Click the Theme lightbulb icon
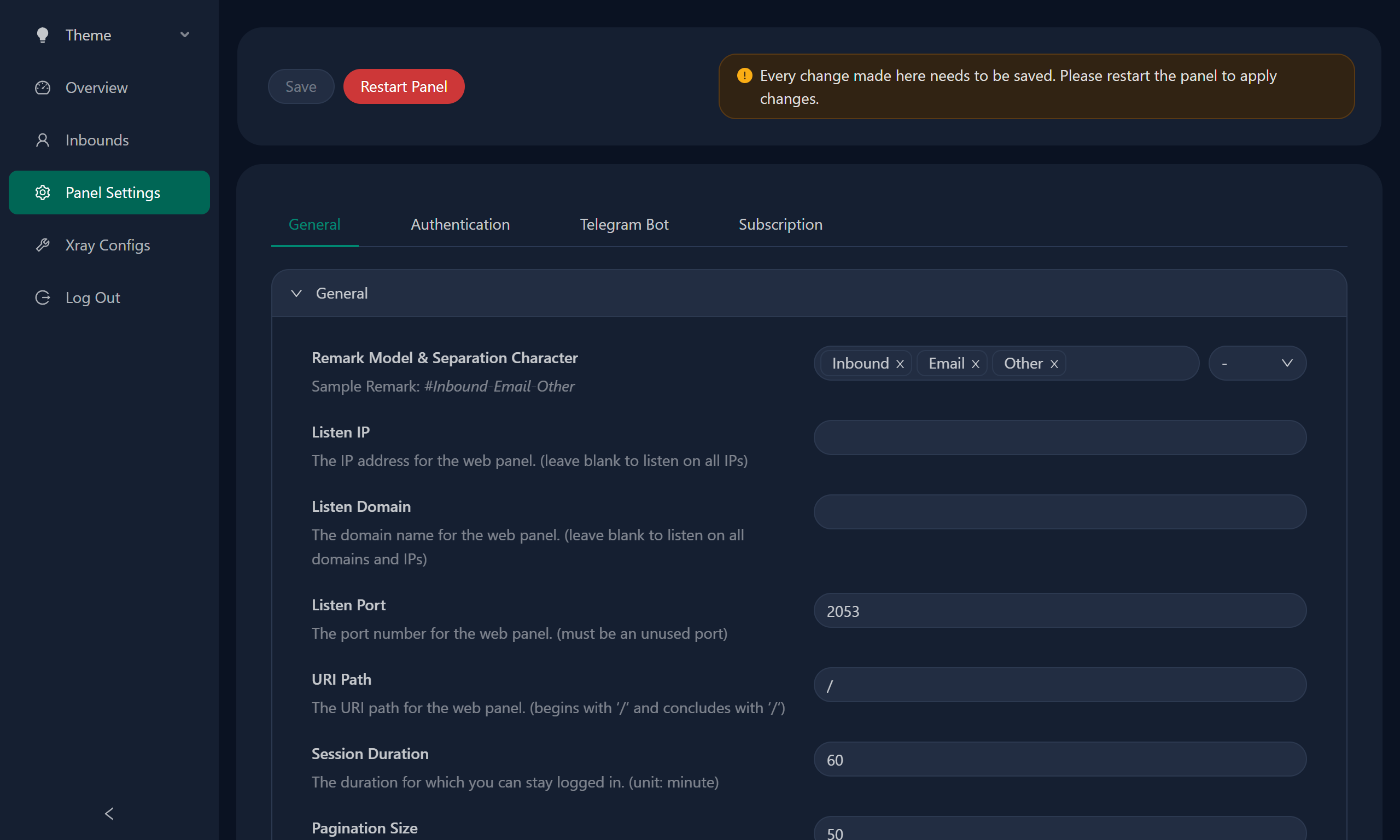Viewport: 1400px width, 840px height. click(x=43, y=35)
